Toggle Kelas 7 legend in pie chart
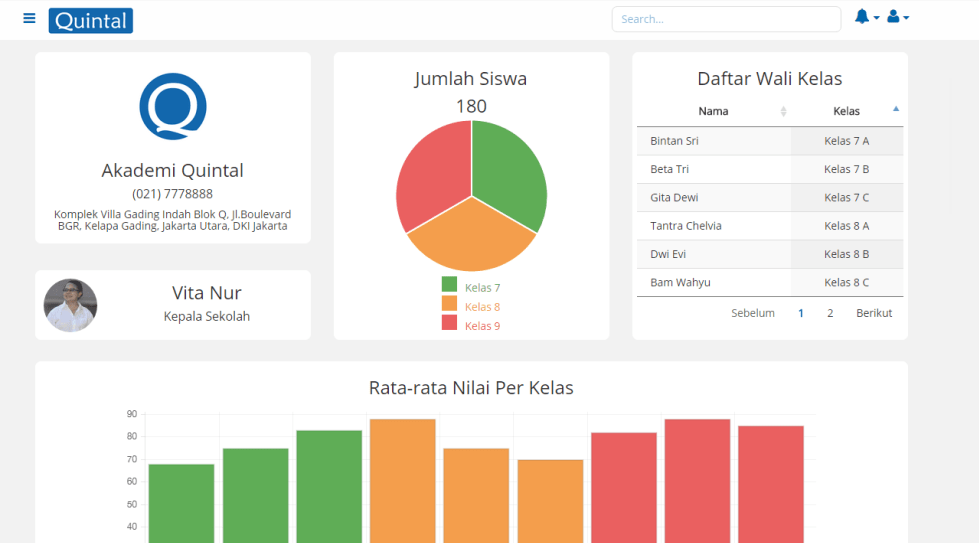This screenshot has width=979, height=543. pos(471,288)
